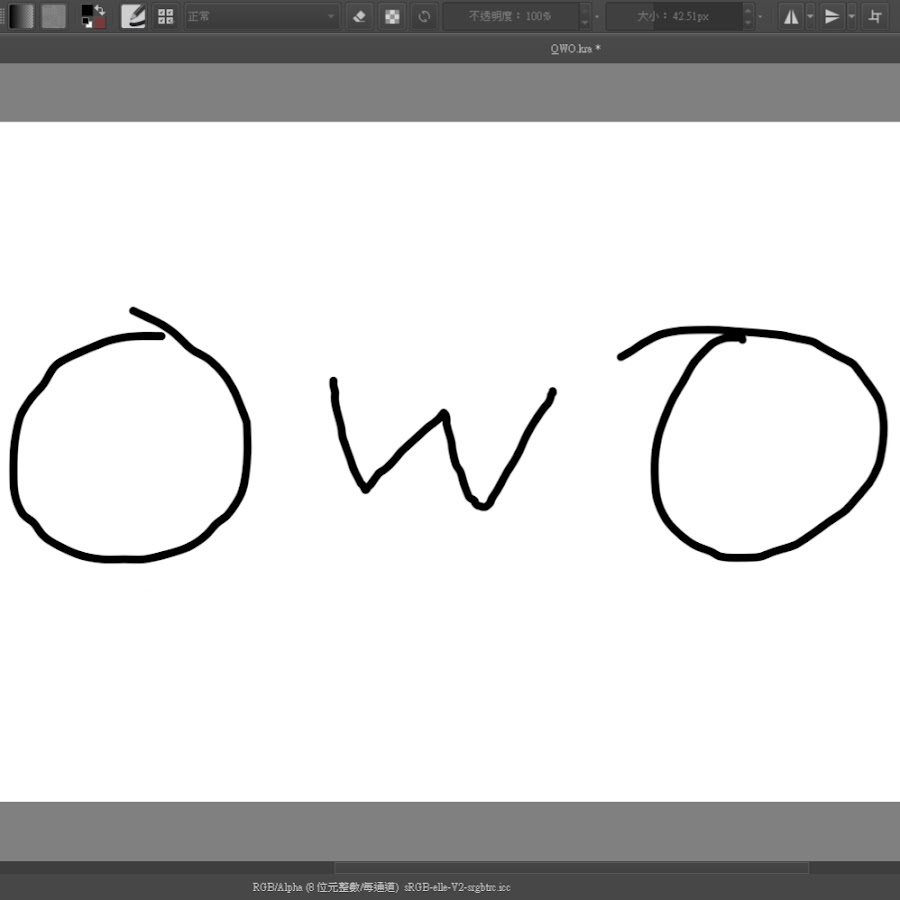Select the black foreground color swatch
Viewport: 900px width, 900px height.
(x=87, y=11)
